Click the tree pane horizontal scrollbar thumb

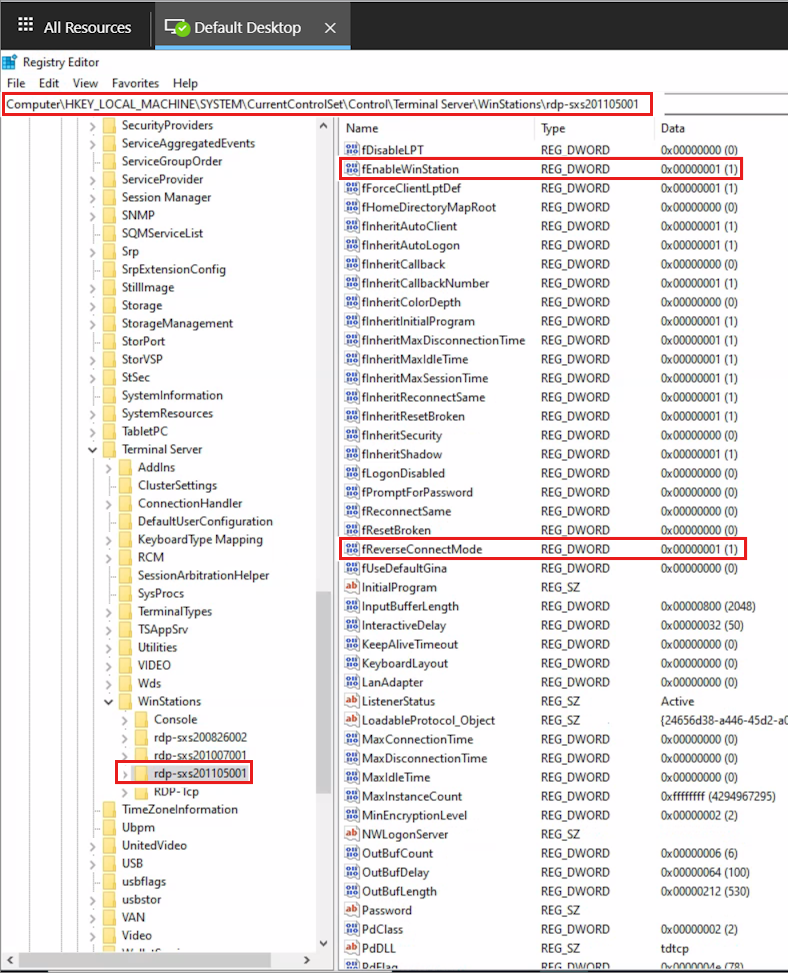pyautogui.click(x=145, y=959)
